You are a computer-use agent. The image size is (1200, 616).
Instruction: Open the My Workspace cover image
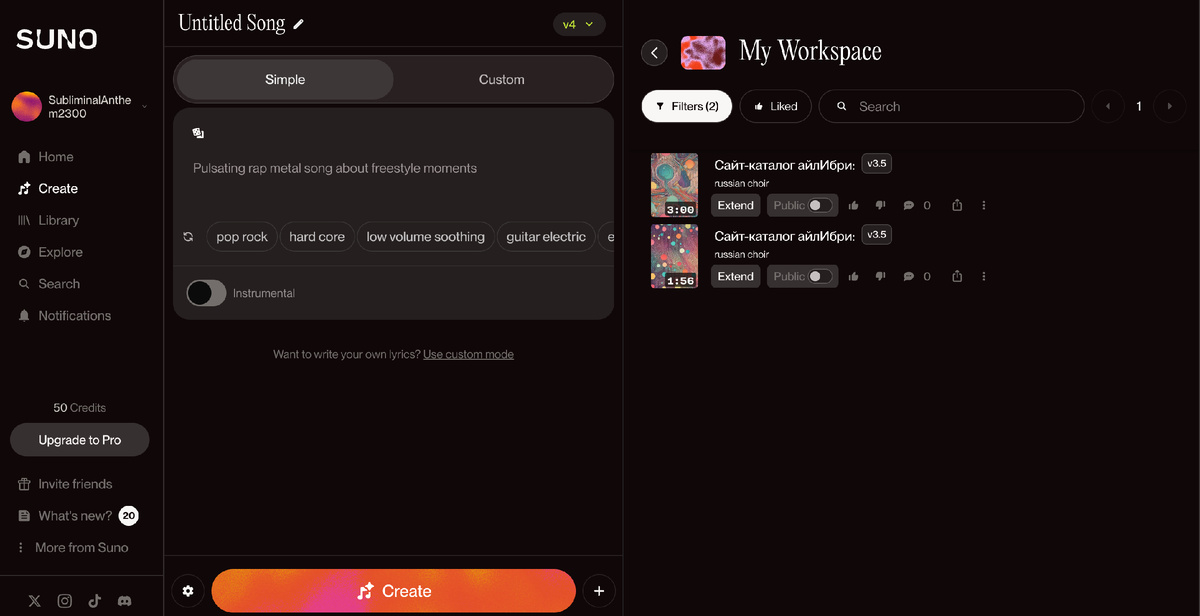coord(703,52)
